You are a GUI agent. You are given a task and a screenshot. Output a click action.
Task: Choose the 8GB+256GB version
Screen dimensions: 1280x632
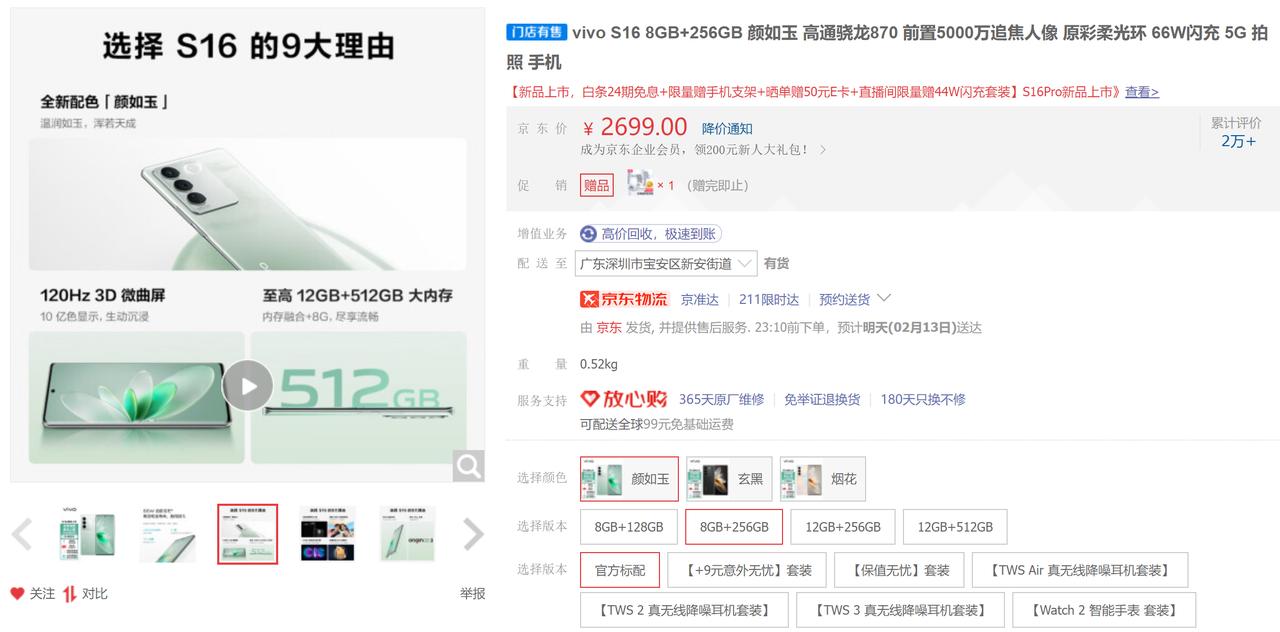734,527
